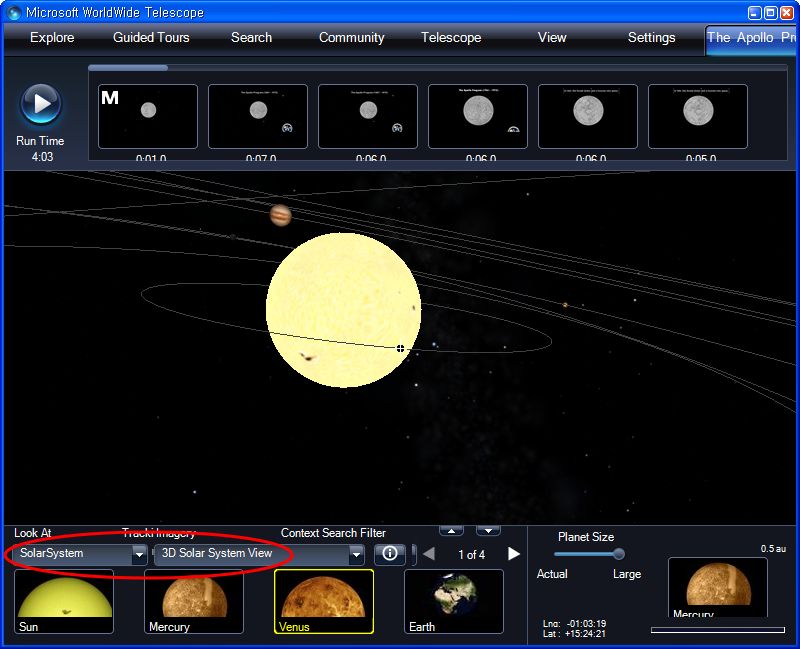Adjust the Planet Size slider handle

point(618,554)
